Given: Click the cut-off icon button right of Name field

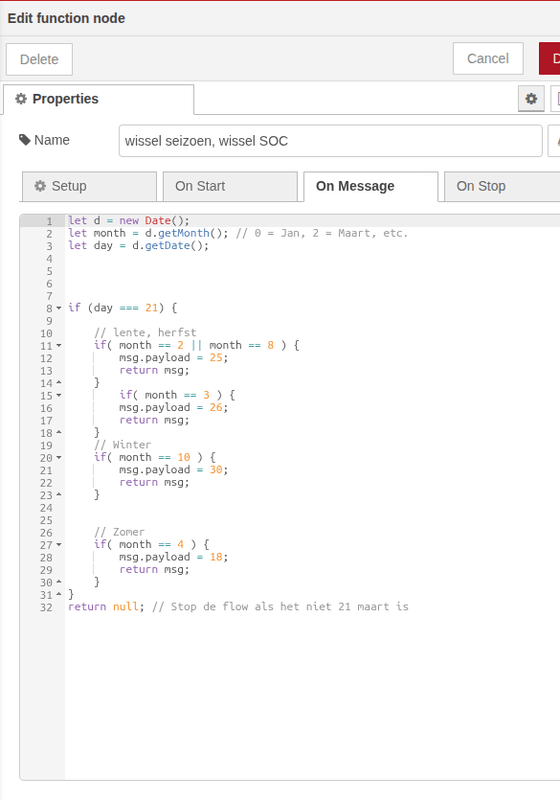Looking at the screenshot, I should (x=554, y=141).
